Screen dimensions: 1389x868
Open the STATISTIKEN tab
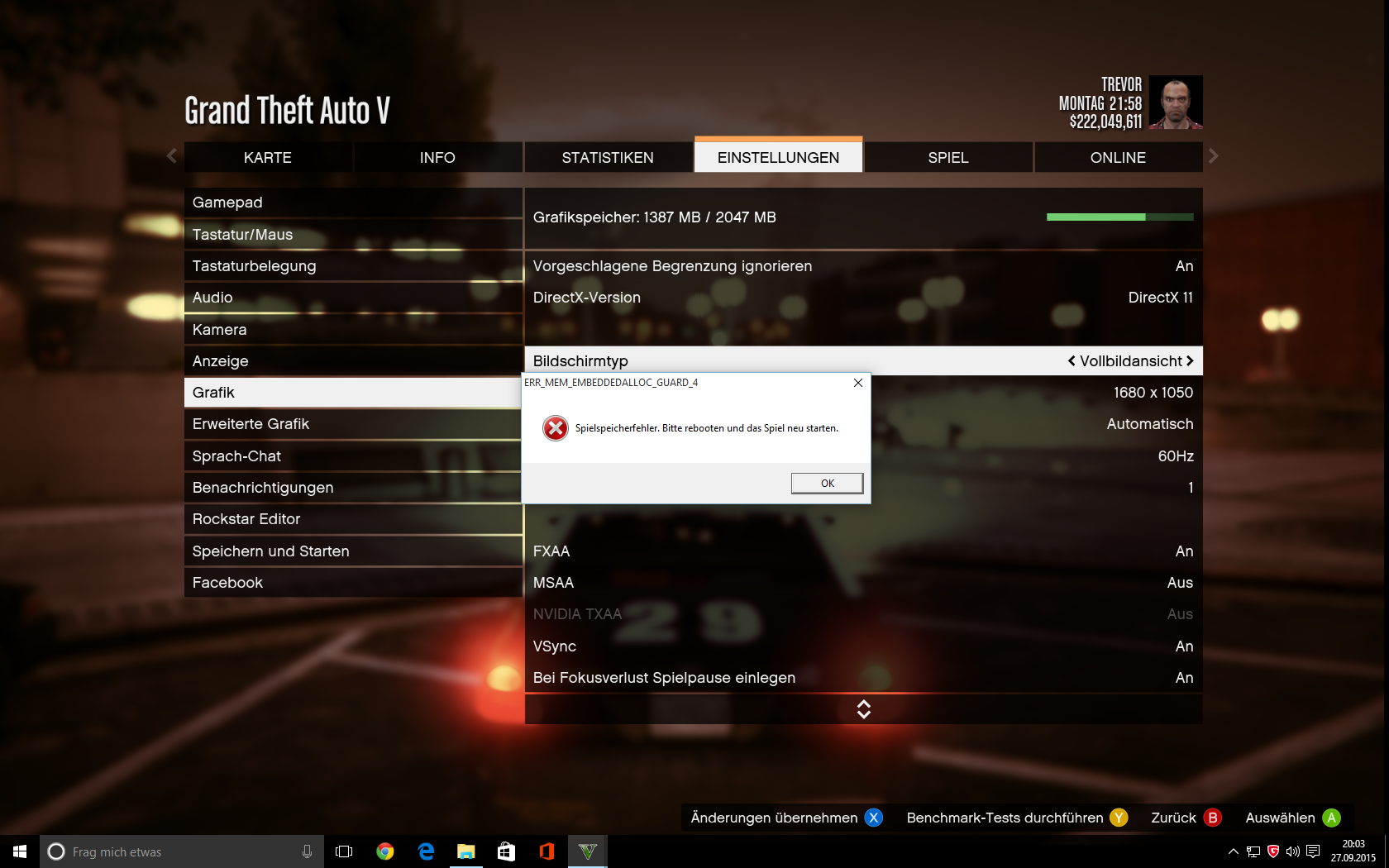608,157
